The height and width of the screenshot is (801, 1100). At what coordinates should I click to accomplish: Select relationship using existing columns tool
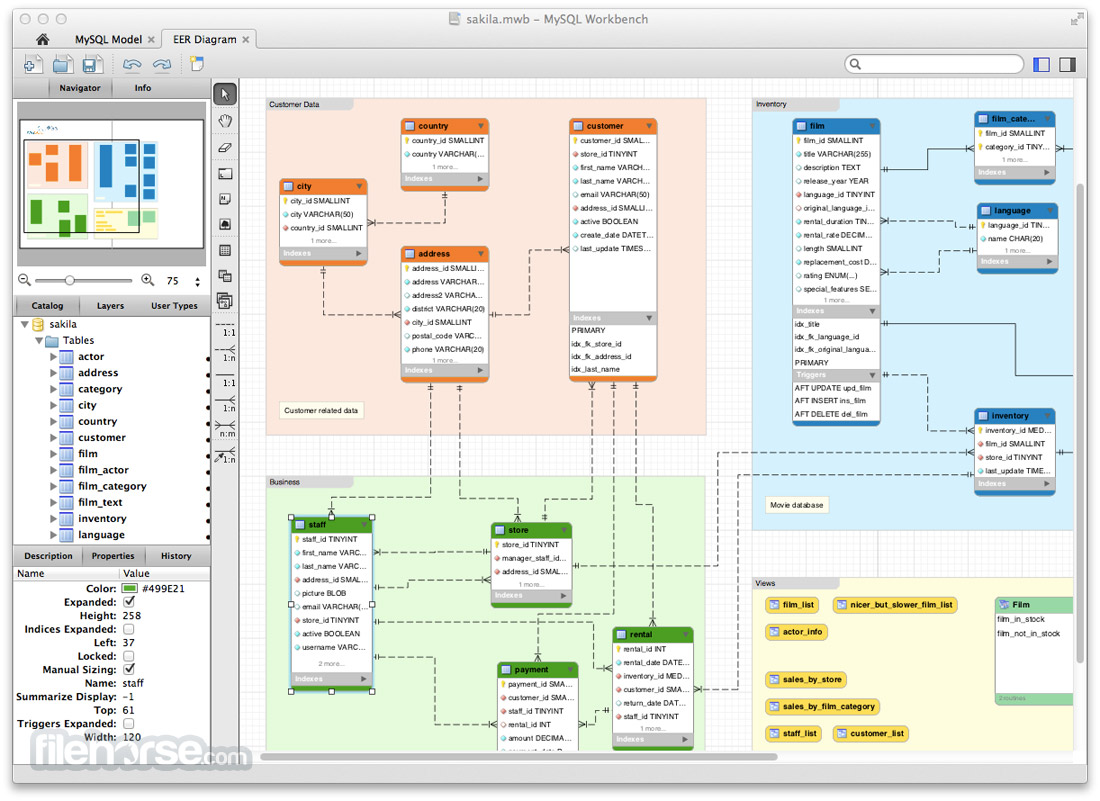point(225,456)
